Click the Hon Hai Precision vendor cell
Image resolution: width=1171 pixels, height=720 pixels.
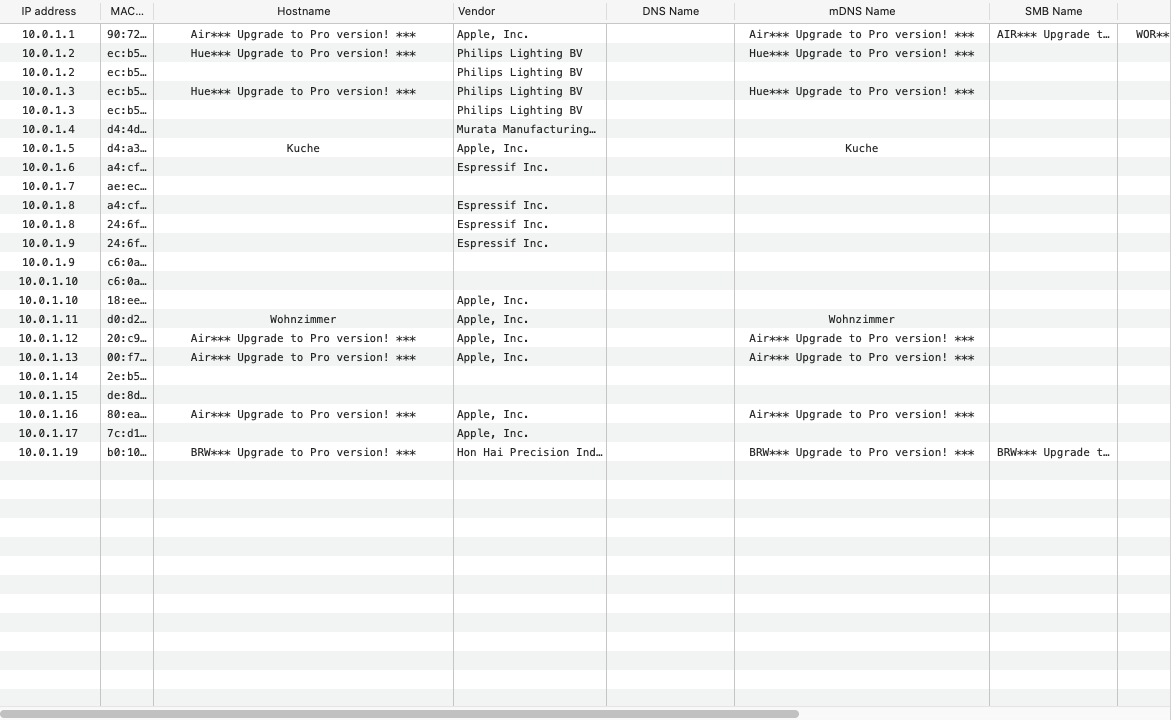[x=529, y=452]
